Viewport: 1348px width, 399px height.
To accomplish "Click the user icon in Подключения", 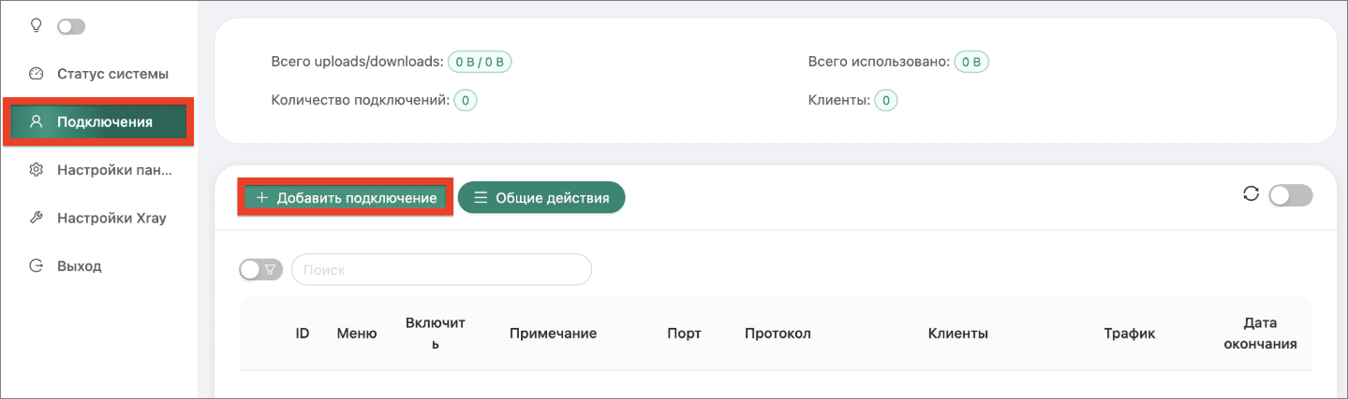I will click(x=36, y=122).
